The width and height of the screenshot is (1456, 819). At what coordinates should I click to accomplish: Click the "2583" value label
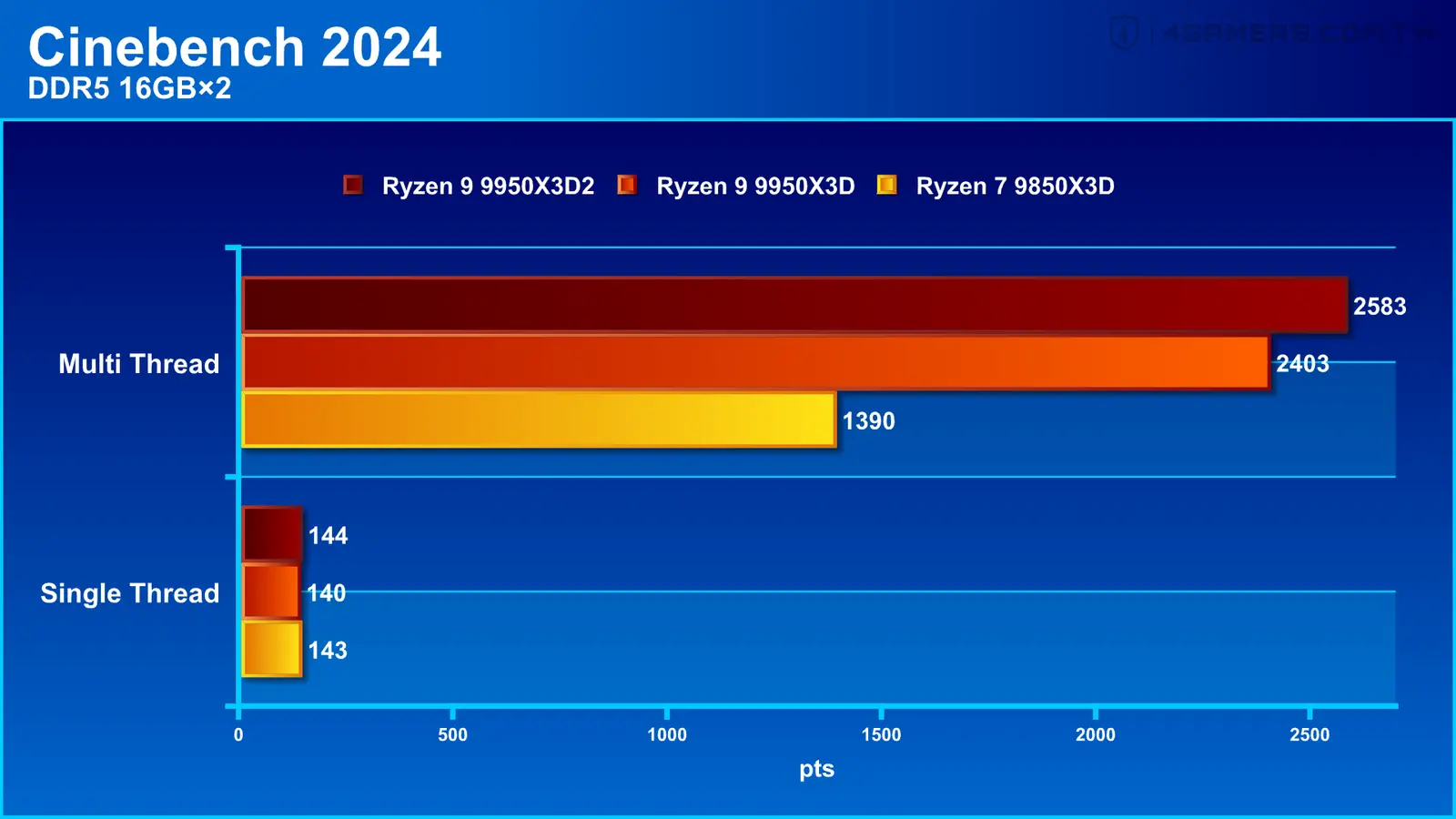[x=1380, y=307]
